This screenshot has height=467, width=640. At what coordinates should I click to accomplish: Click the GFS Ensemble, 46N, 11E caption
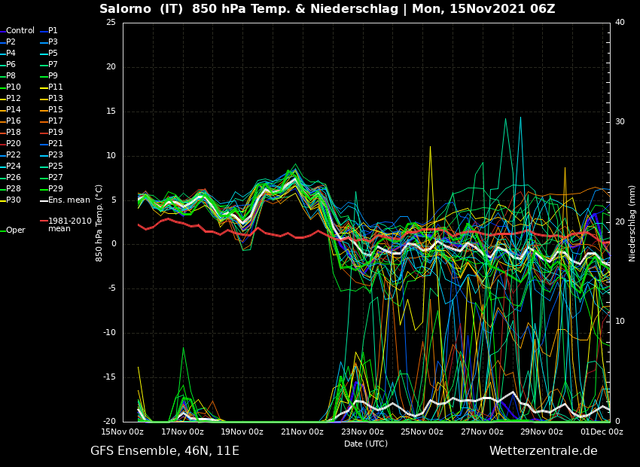(164, 451)
